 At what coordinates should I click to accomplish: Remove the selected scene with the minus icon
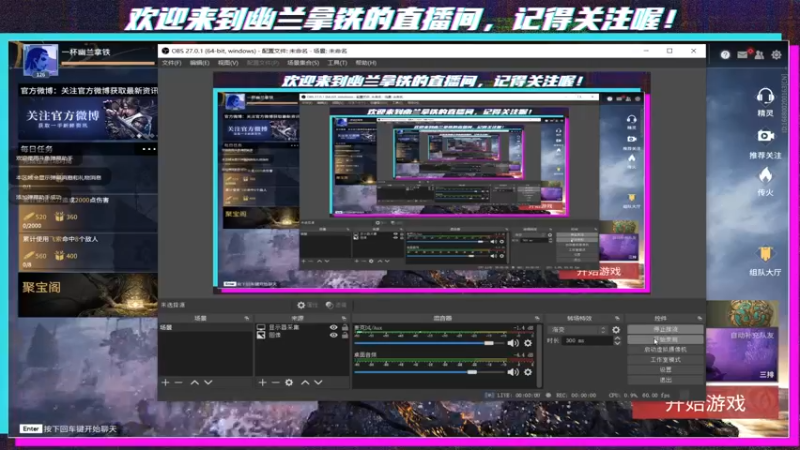pyautogui.click(x=179, y=382)
